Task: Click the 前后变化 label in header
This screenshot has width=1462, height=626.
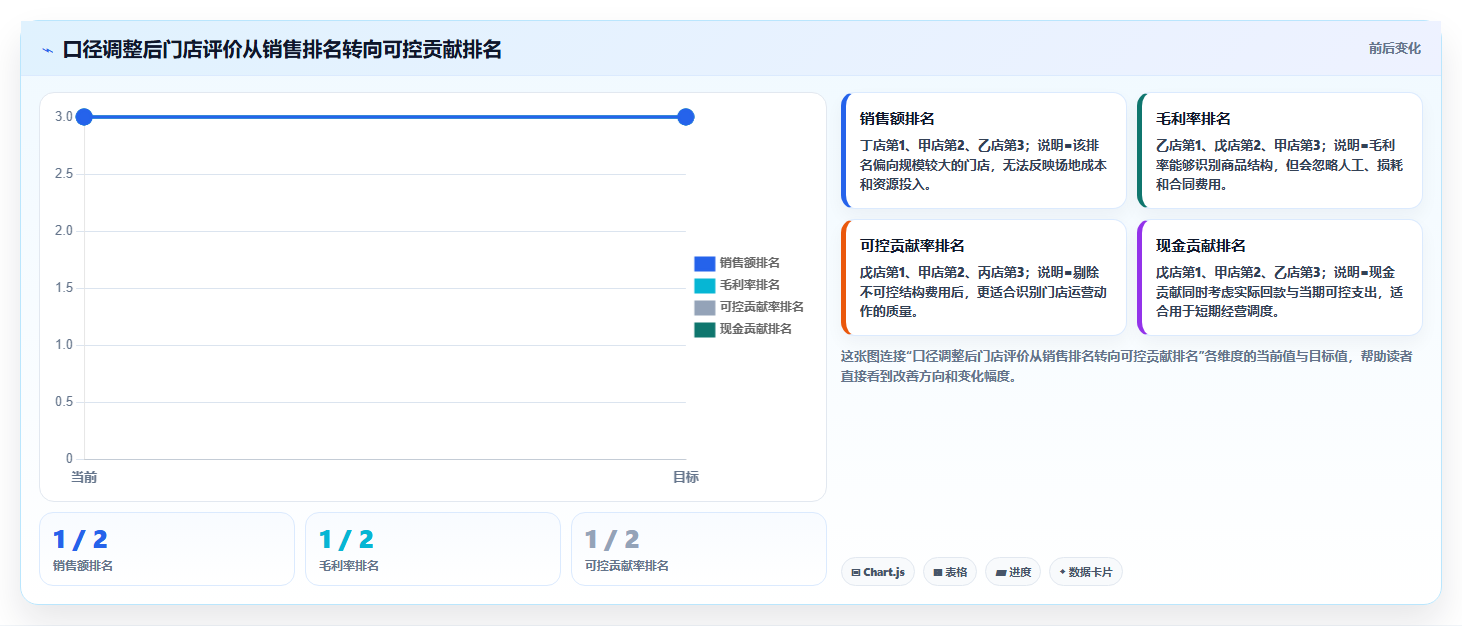Action: coord(1394,49)
